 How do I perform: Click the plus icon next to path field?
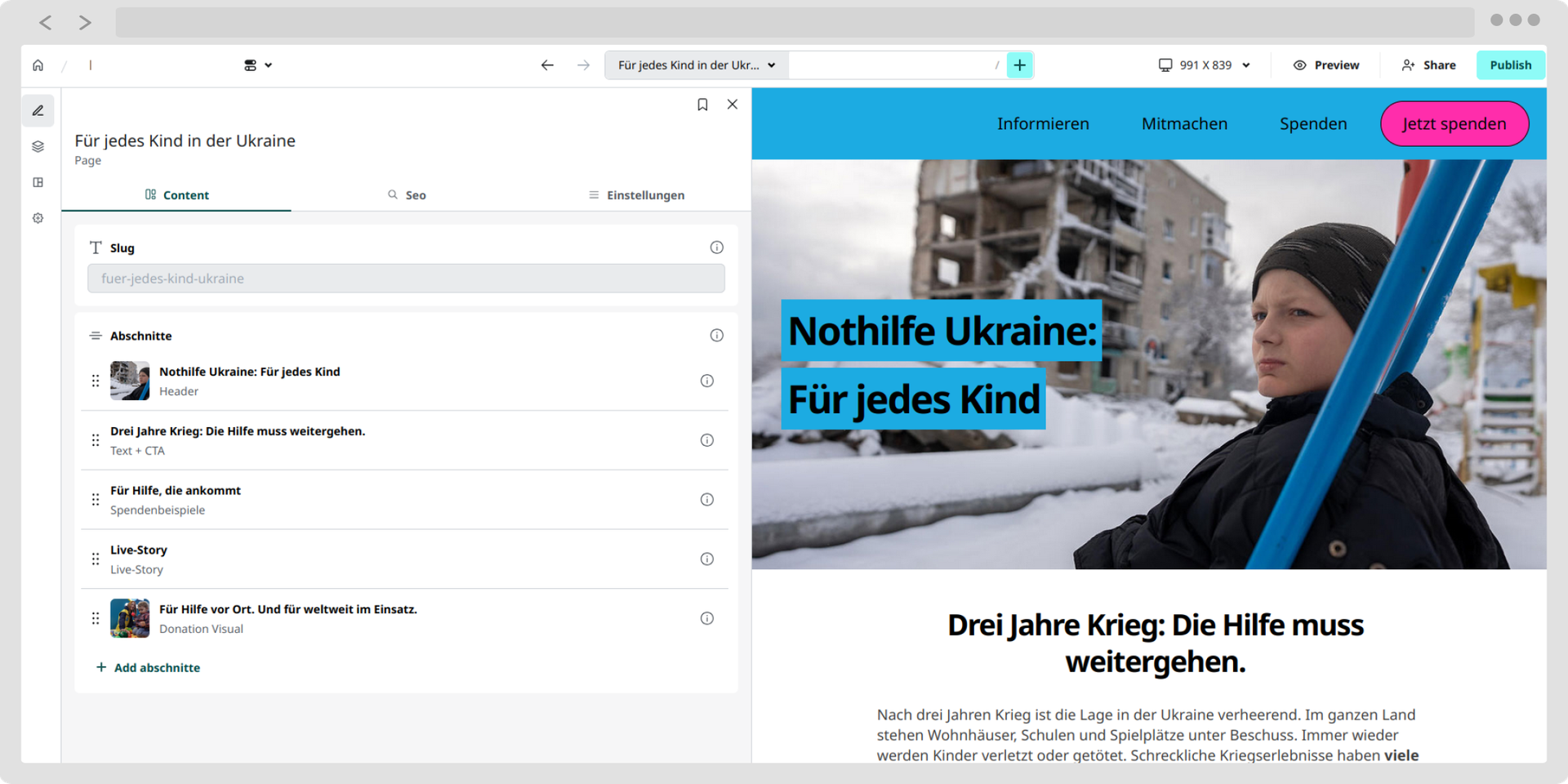coord(1020,65)
